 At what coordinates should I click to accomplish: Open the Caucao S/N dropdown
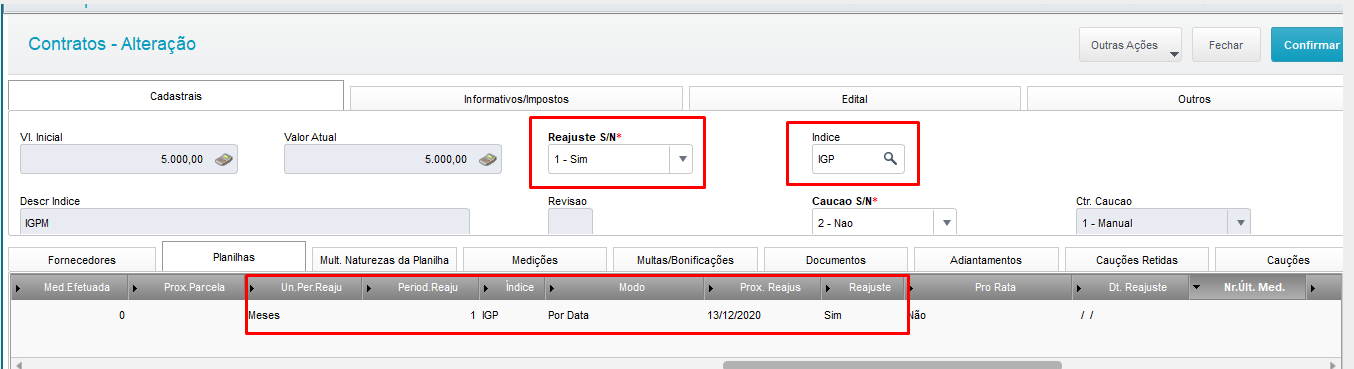coord(945,223)
